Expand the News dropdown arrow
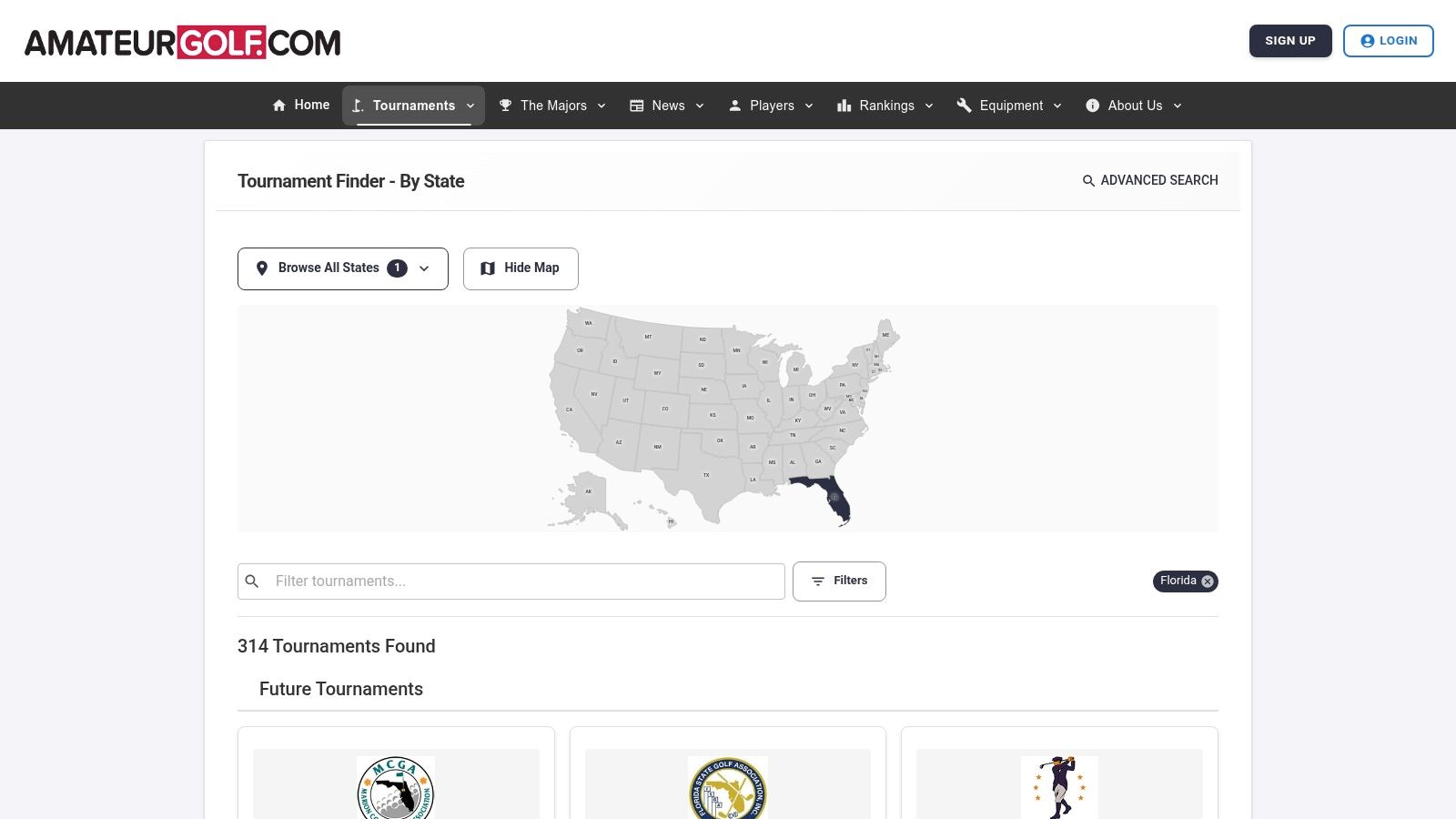The width and height of the screenshot is (1456, 819). tap(700, 106)
